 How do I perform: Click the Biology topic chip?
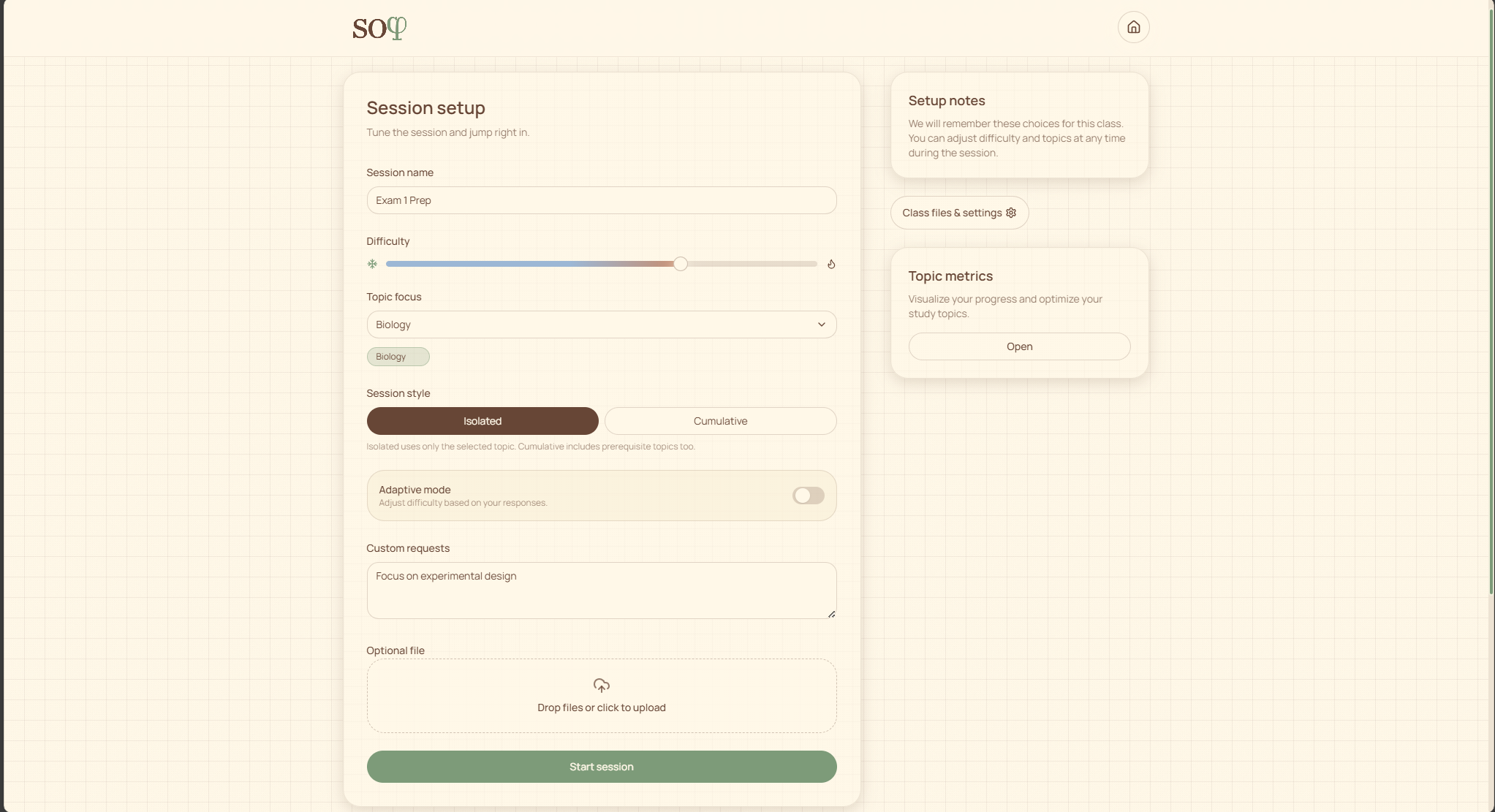(x=398, y=357)
